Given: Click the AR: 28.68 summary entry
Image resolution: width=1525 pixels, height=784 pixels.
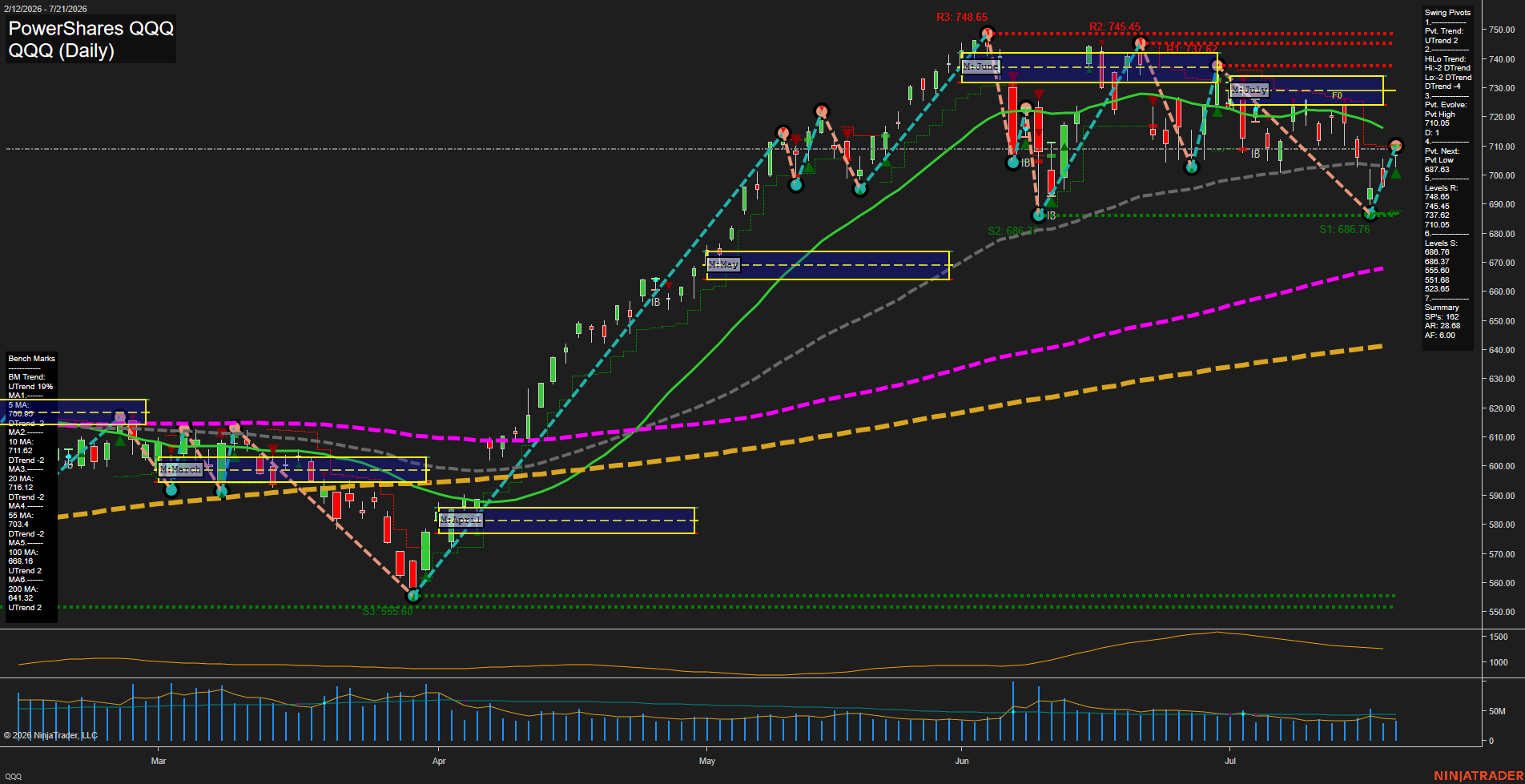Looking at the screenshot, I should pos(1443,326).
